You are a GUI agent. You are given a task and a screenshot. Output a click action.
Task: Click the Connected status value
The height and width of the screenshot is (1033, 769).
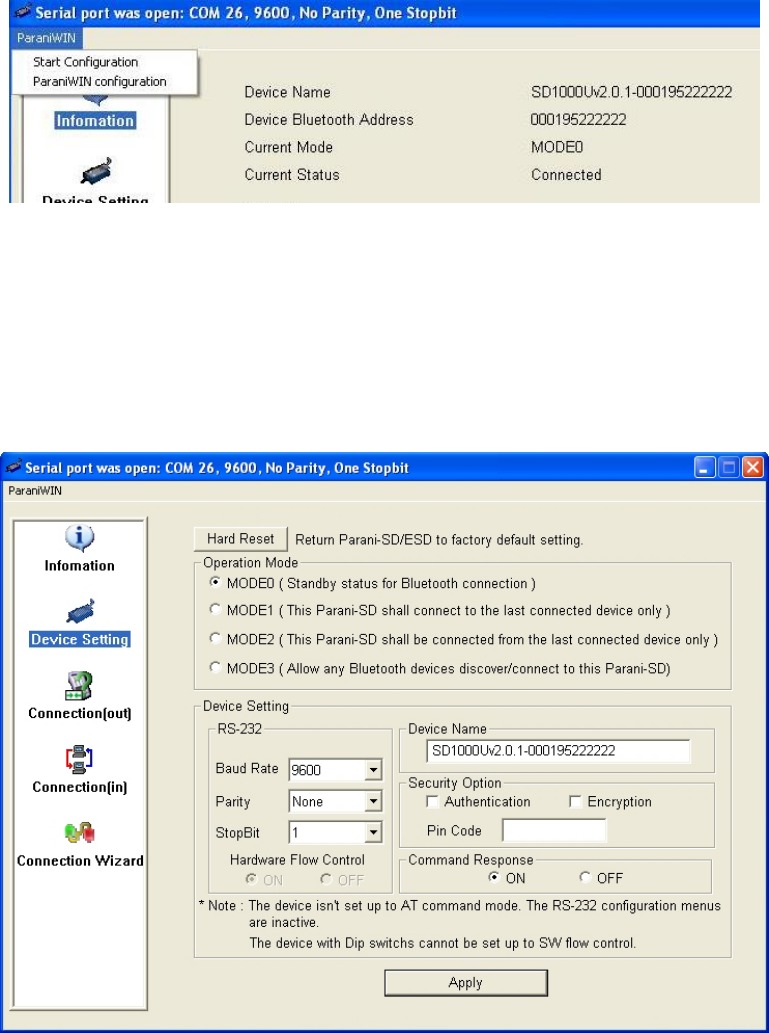(566, 175)
